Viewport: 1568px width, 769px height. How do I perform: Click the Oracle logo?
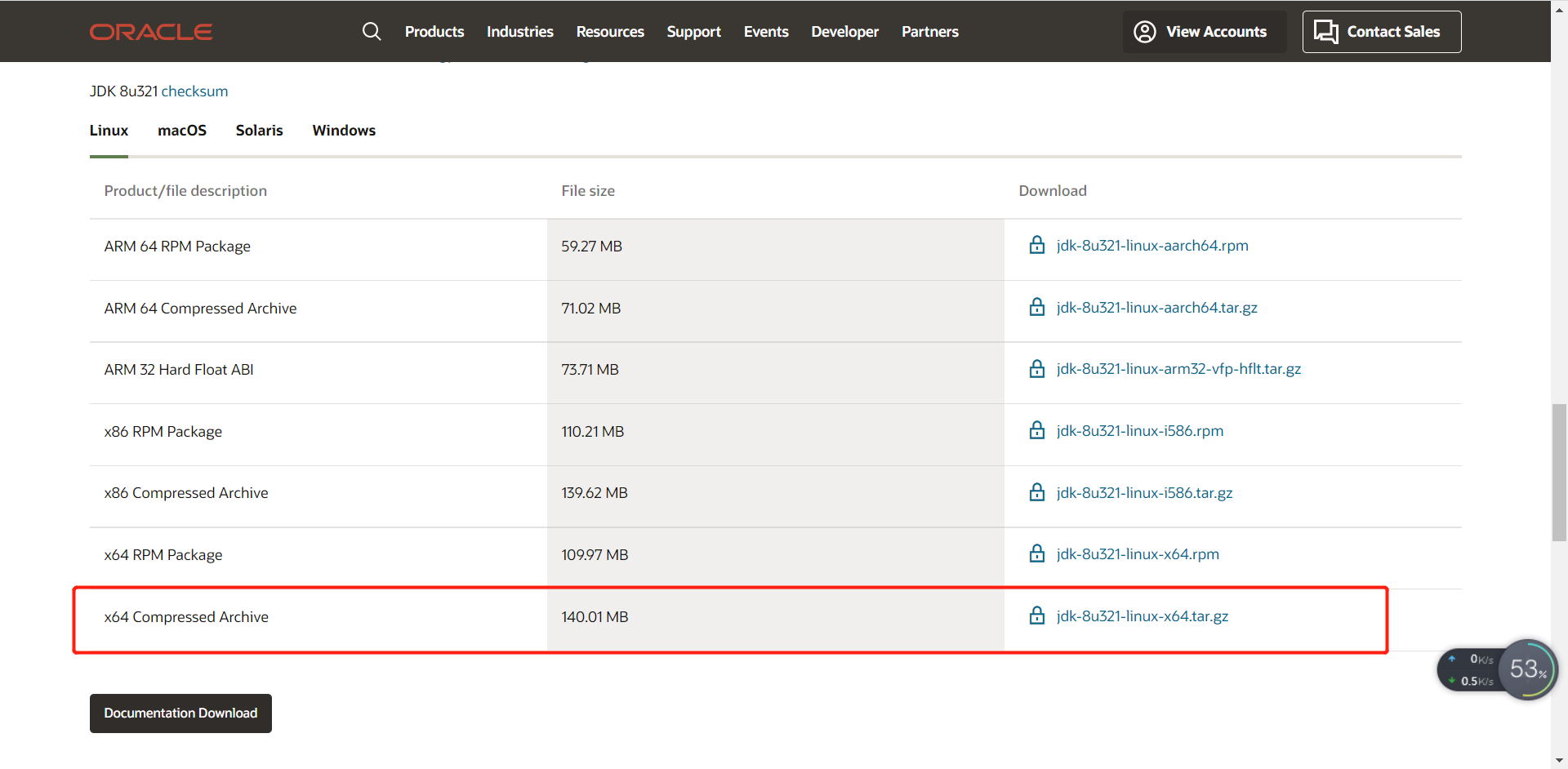point(150,31)
